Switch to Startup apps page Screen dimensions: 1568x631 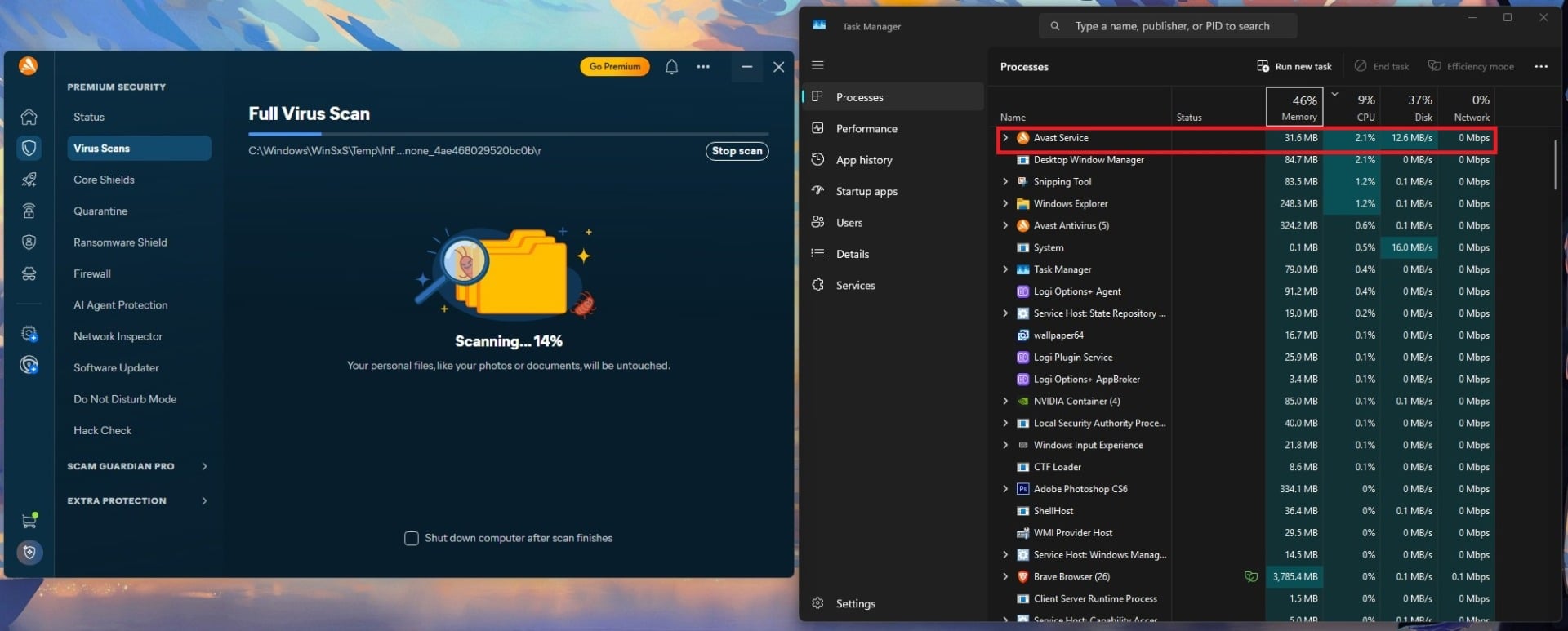coord(893,192)
